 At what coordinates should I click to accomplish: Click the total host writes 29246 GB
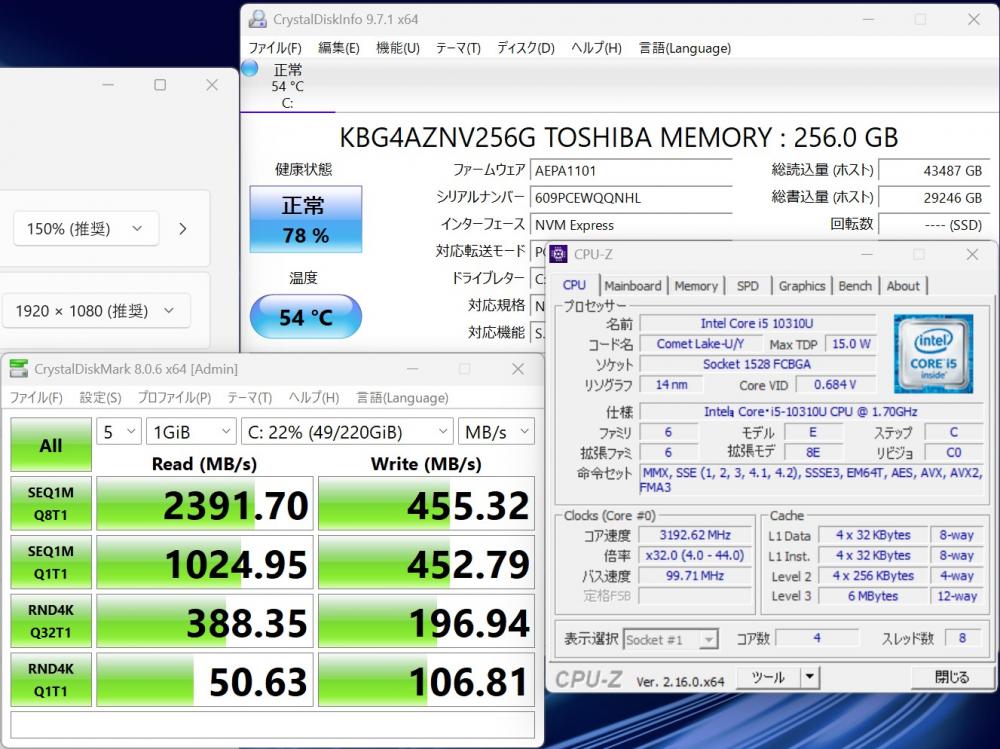point(934,198)
